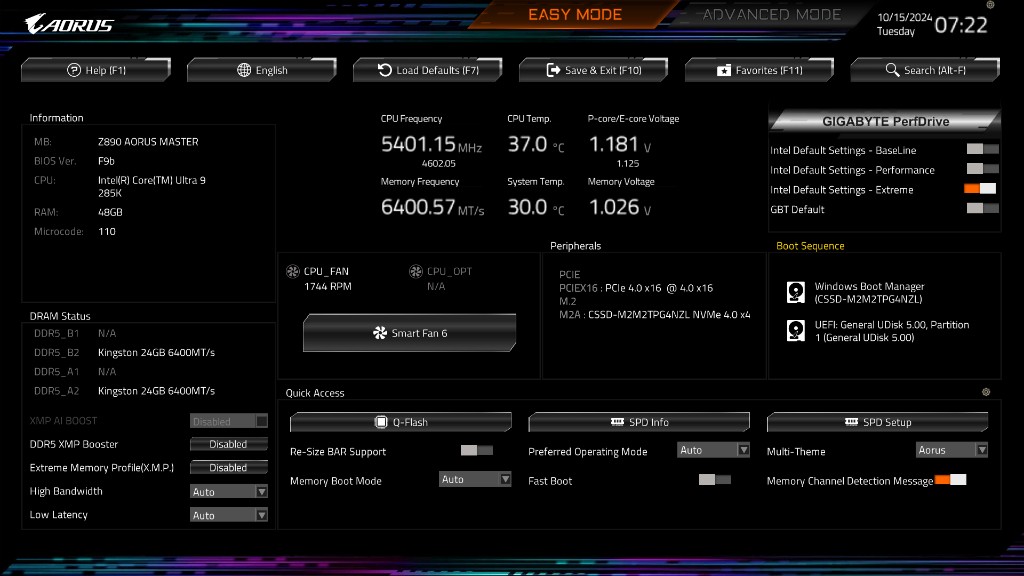The image size is (1024, 576).
Task: Click the CPU_FAN fan icon
Action: (293, 271)
